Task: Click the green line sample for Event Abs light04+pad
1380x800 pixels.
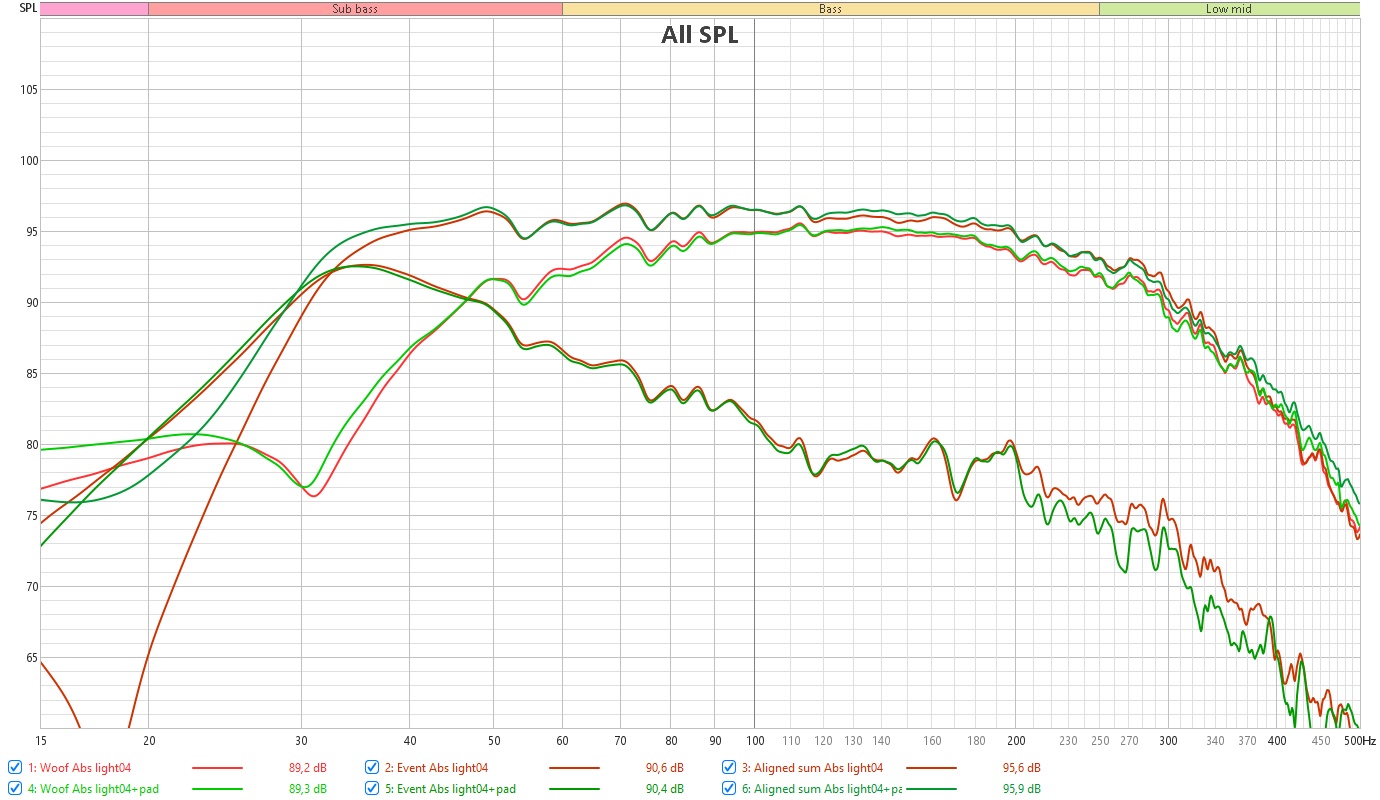Action: click(575, 789)
